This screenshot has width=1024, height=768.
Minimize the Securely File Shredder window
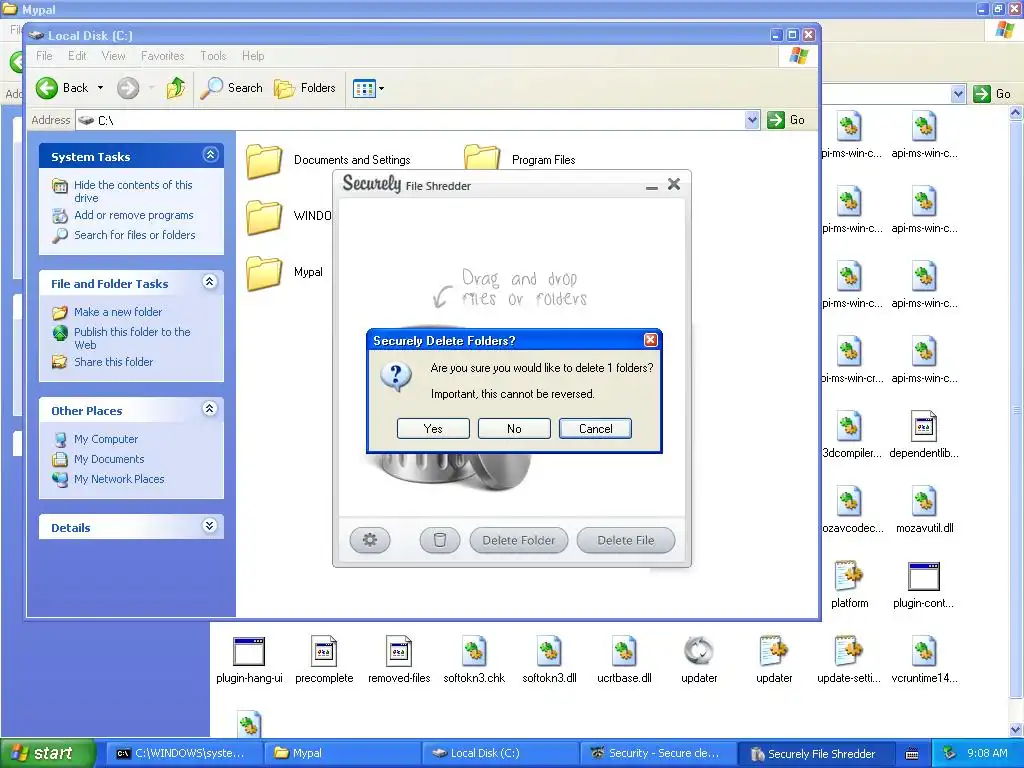point(651,187)
